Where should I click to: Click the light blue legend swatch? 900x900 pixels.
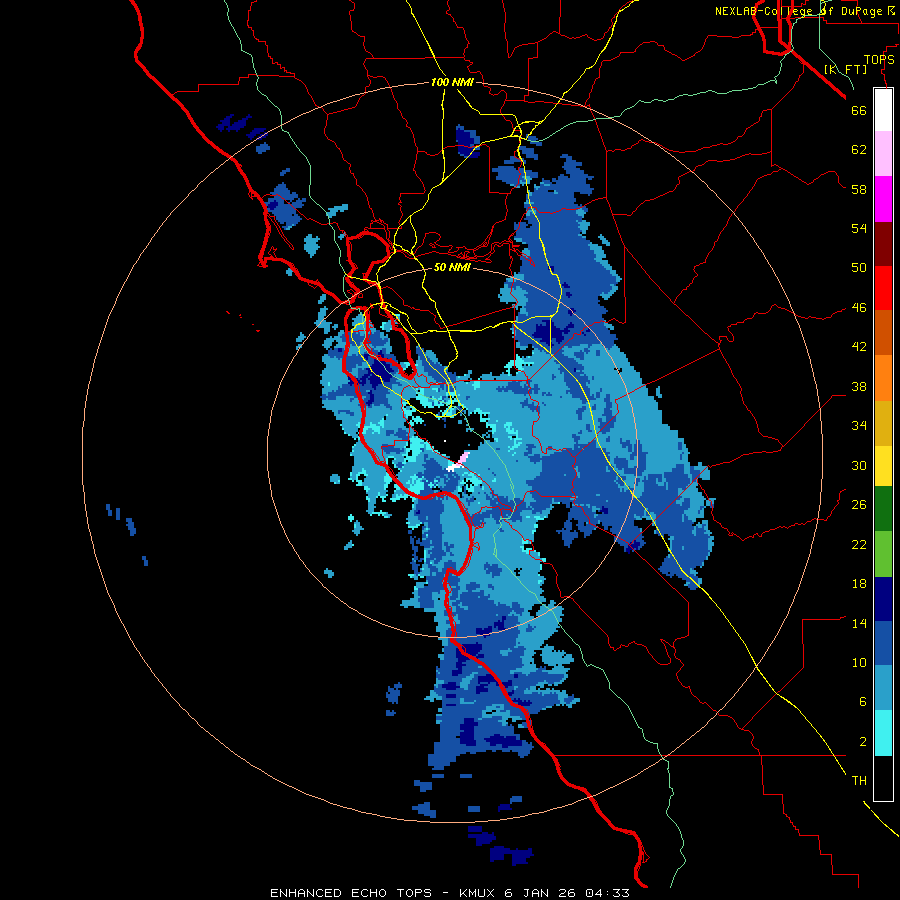883,688
